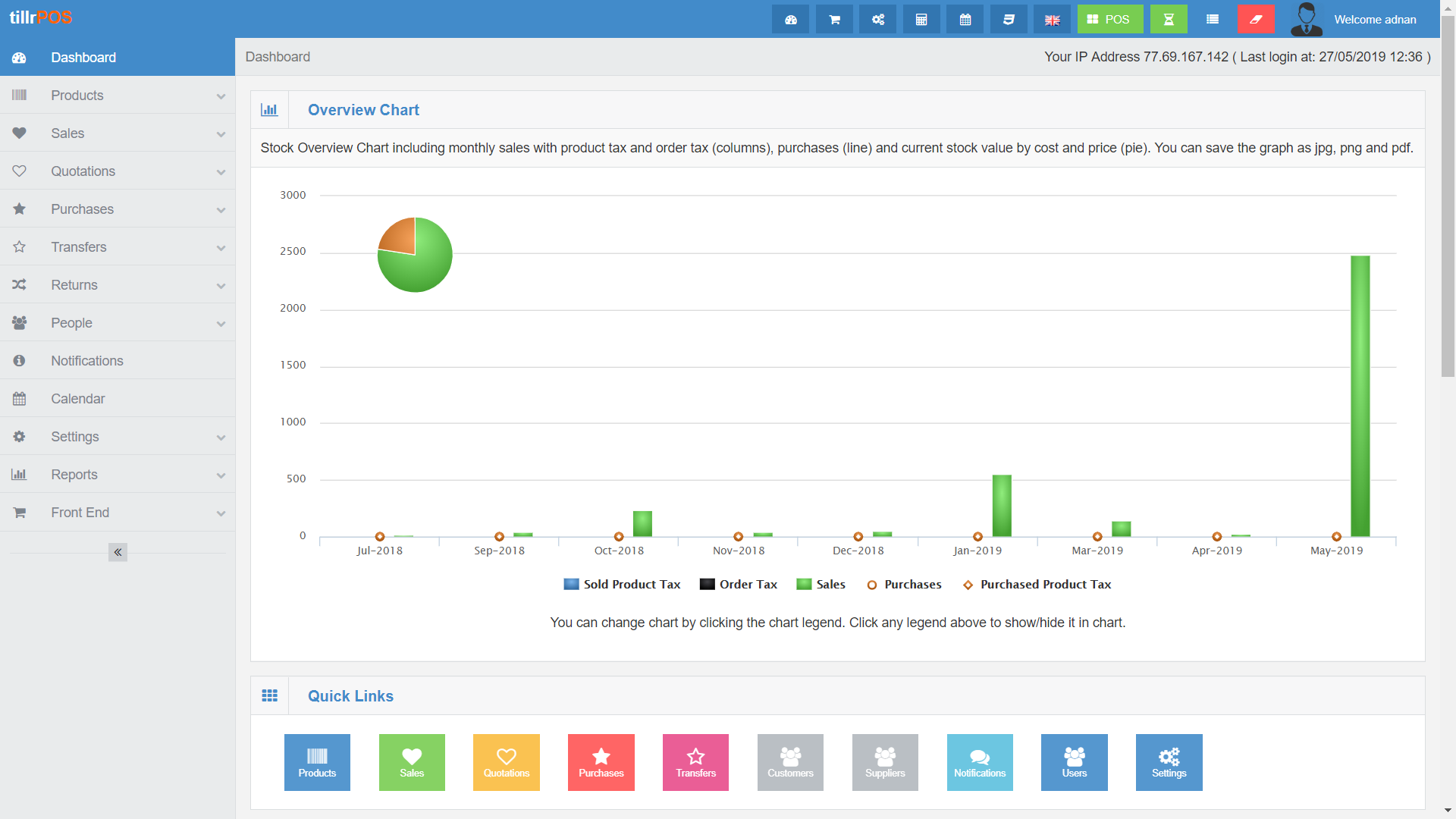Hide the Purchases line via the chart legend
The image size is (1456, 819).
coord(904,584)
